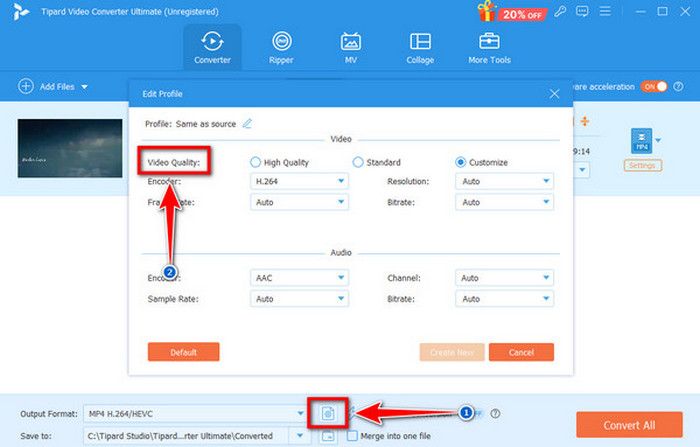Open the Resolution dropdown
The height and width of the screenshot is (447, 700).
coord(504,181)
